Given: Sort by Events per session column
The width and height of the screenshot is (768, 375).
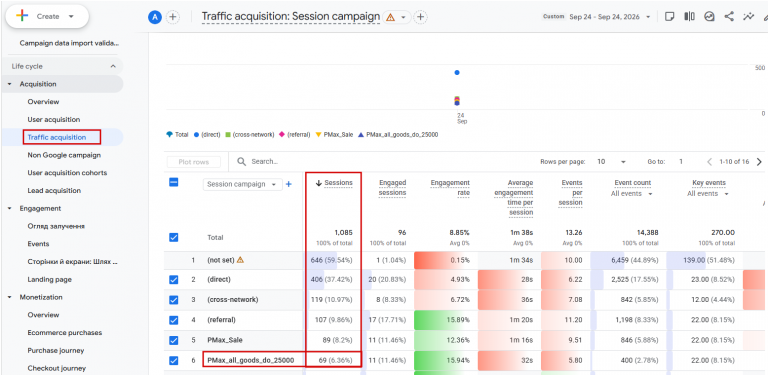Looking at the screenshot, I should point(570,192).
